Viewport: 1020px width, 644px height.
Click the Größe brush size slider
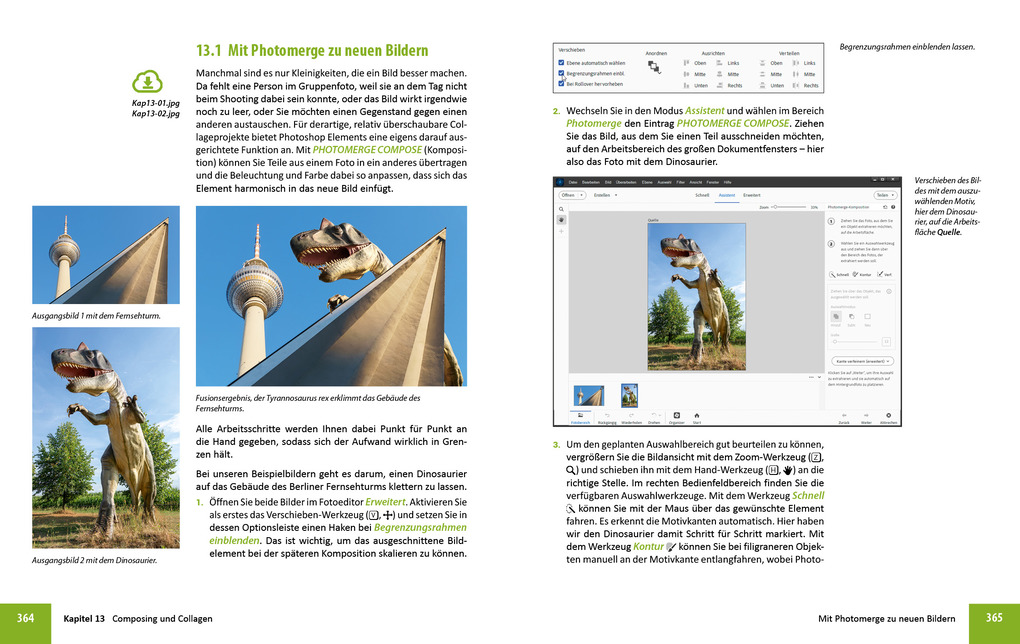point(854,342)
